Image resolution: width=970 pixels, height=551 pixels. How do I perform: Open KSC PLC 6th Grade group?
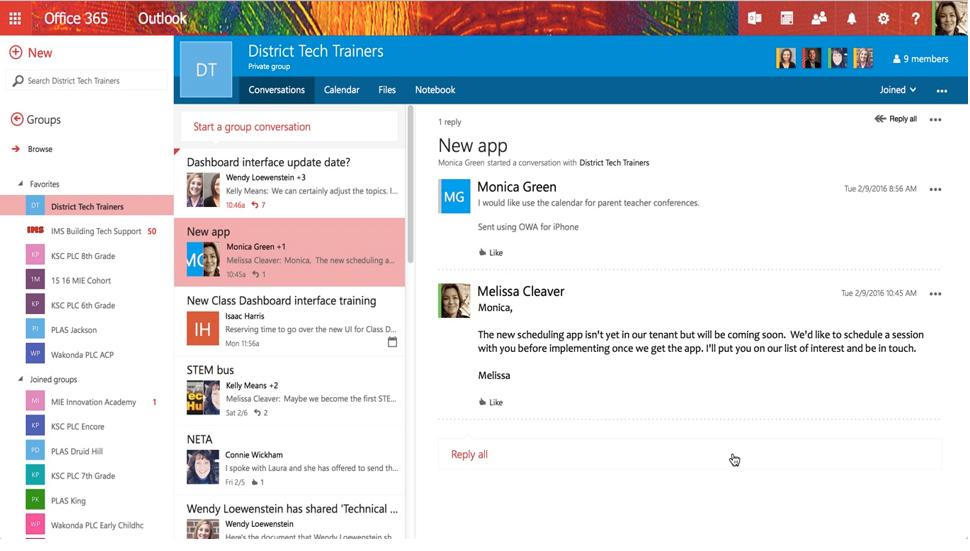pos(87,305)
